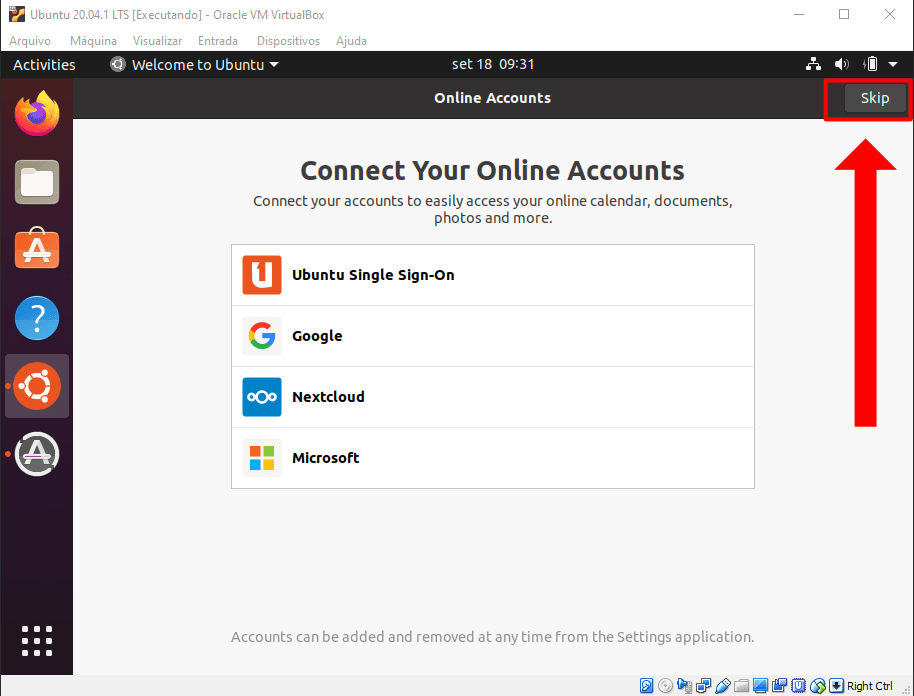
Task: Open Software Updater in the dock
Action: 37,454
